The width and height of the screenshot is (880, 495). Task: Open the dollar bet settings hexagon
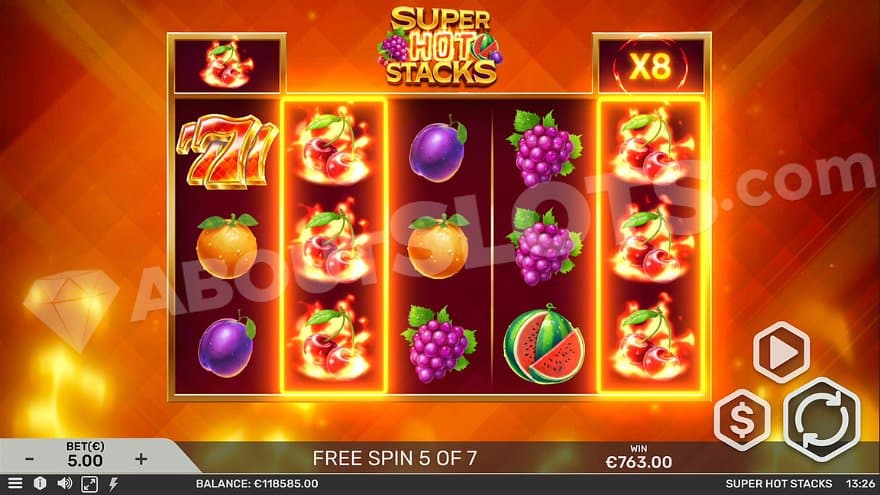(742, 419)
